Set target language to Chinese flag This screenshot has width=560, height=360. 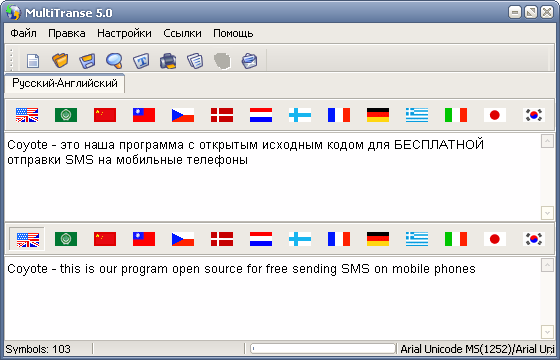click(105, 239)
